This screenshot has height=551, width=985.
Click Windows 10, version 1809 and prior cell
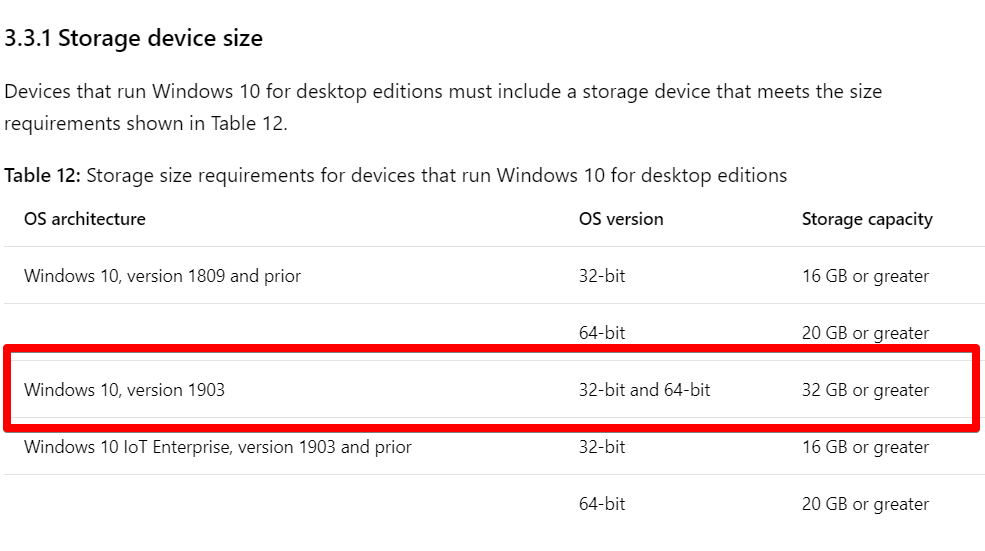pyautogui.click(x=162, y=276)
